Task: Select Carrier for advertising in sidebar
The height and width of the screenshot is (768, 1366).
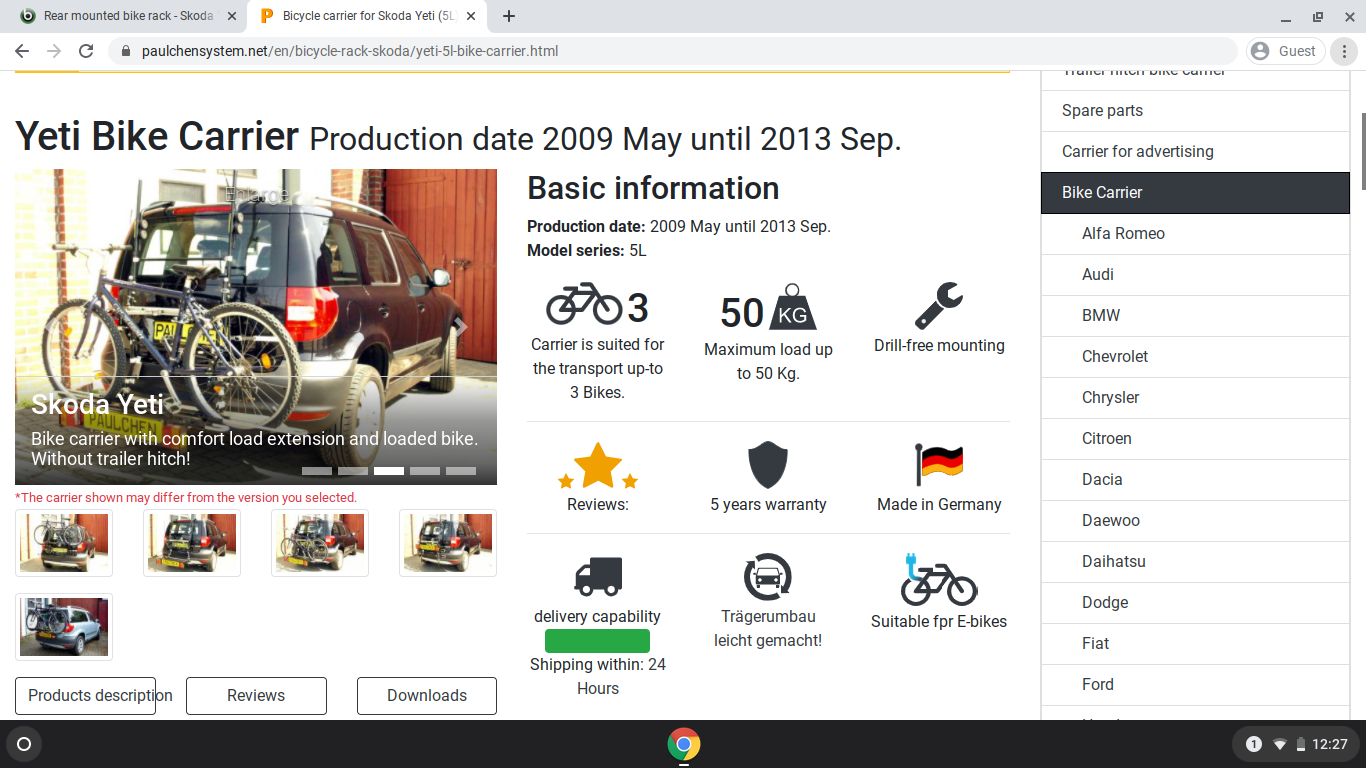Action: [1195, 152]
